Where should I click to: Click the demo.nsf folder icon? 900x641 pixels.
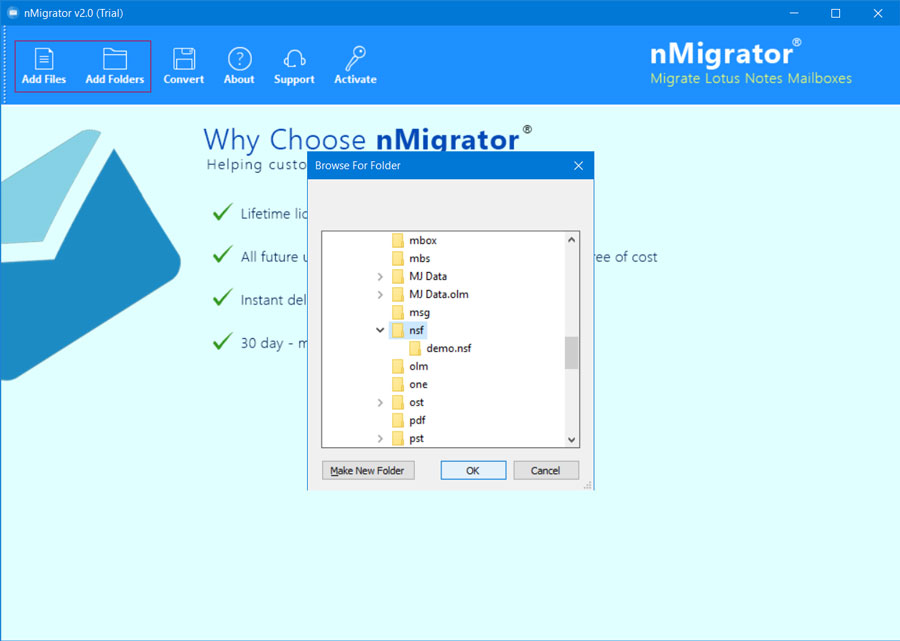tap(415, 348)
